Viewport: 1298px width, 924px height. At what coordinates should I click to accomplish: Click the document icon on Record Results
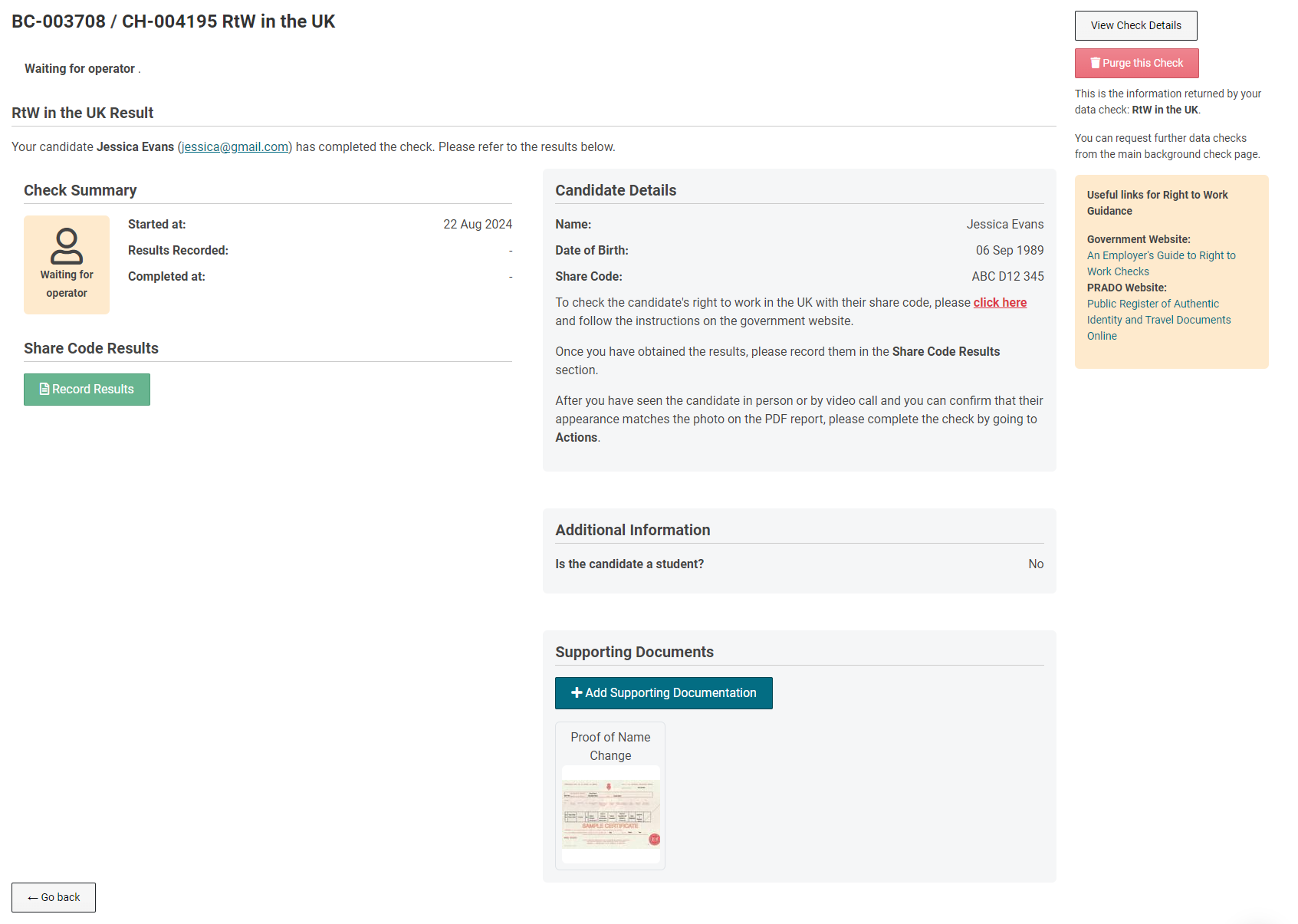(44, 390)
